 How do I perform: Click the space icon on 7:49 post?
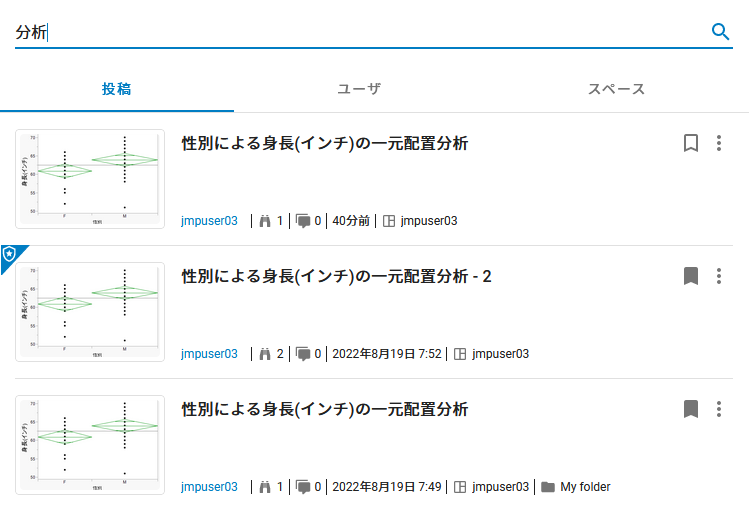(x=460, y=487)
